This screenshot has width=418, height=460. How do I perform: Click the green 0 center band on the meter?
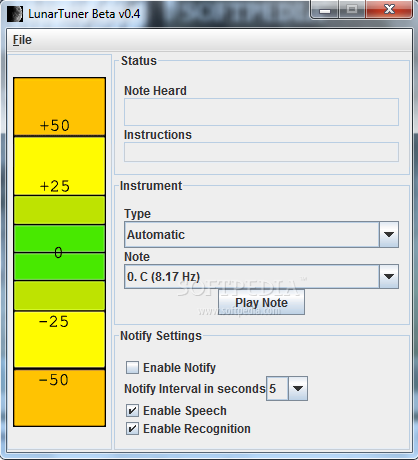tap(59, 253)
